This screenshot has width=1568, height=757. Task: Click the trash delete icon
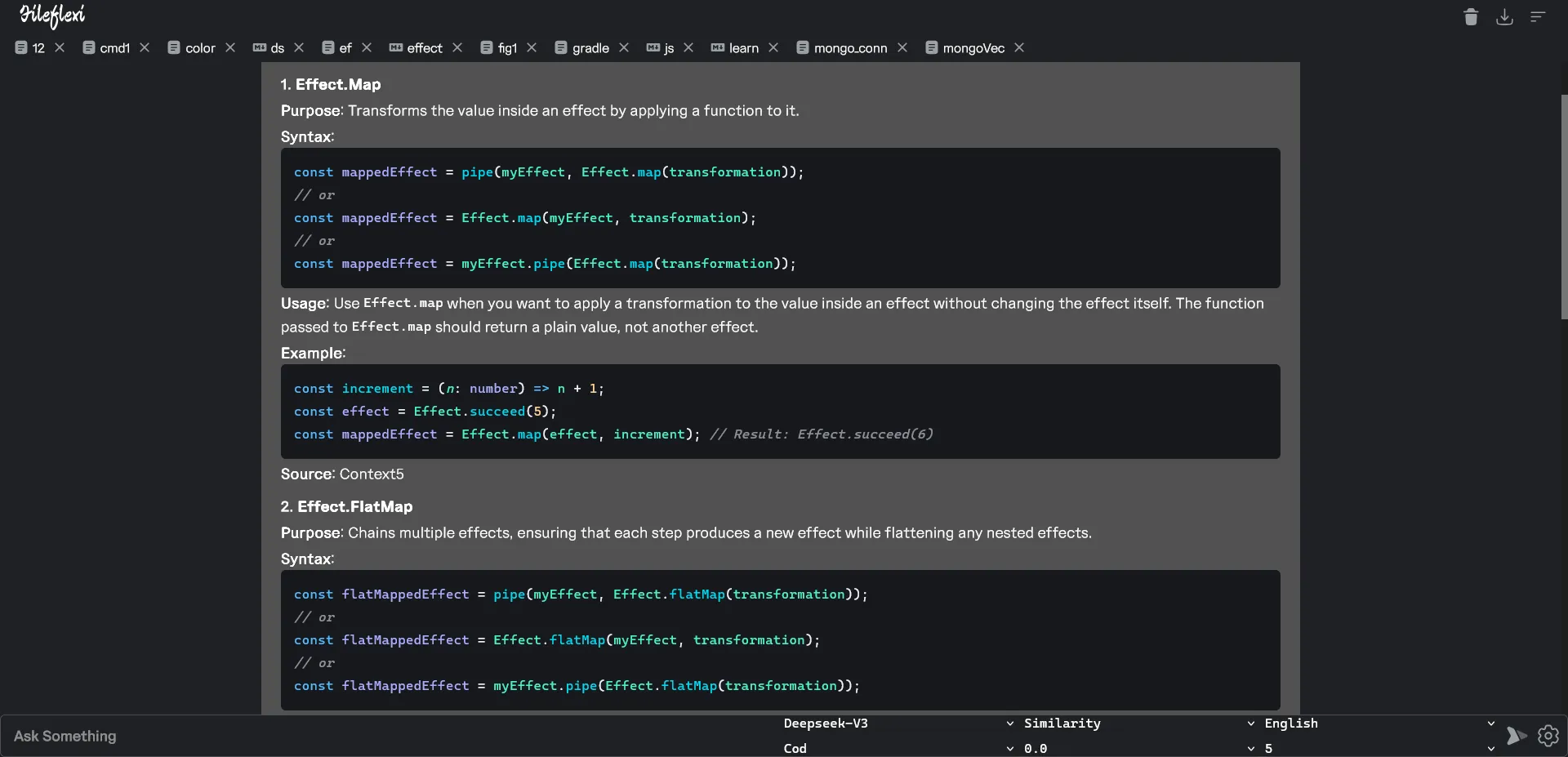[x=1471, y=17]
